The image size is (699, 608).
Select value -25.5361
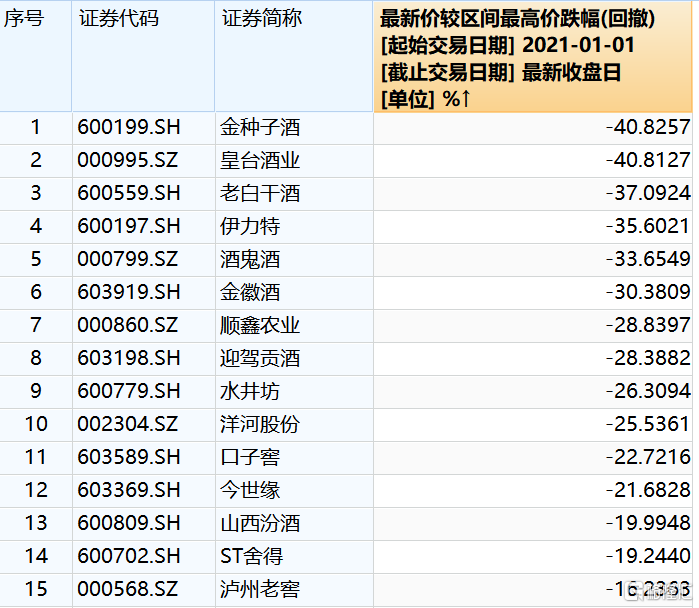648,424
